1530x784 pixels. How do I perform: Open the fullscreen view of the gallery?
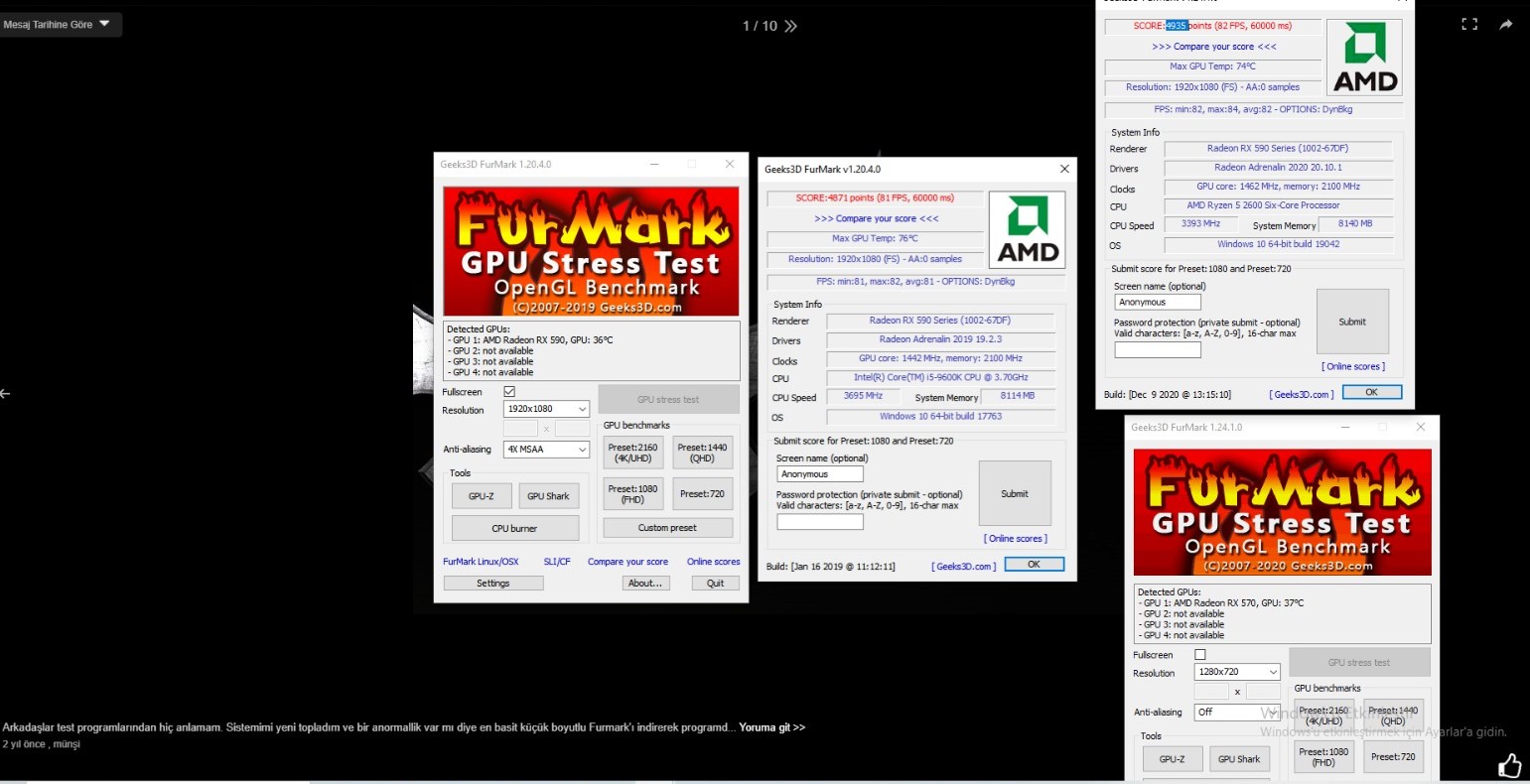1469,25
